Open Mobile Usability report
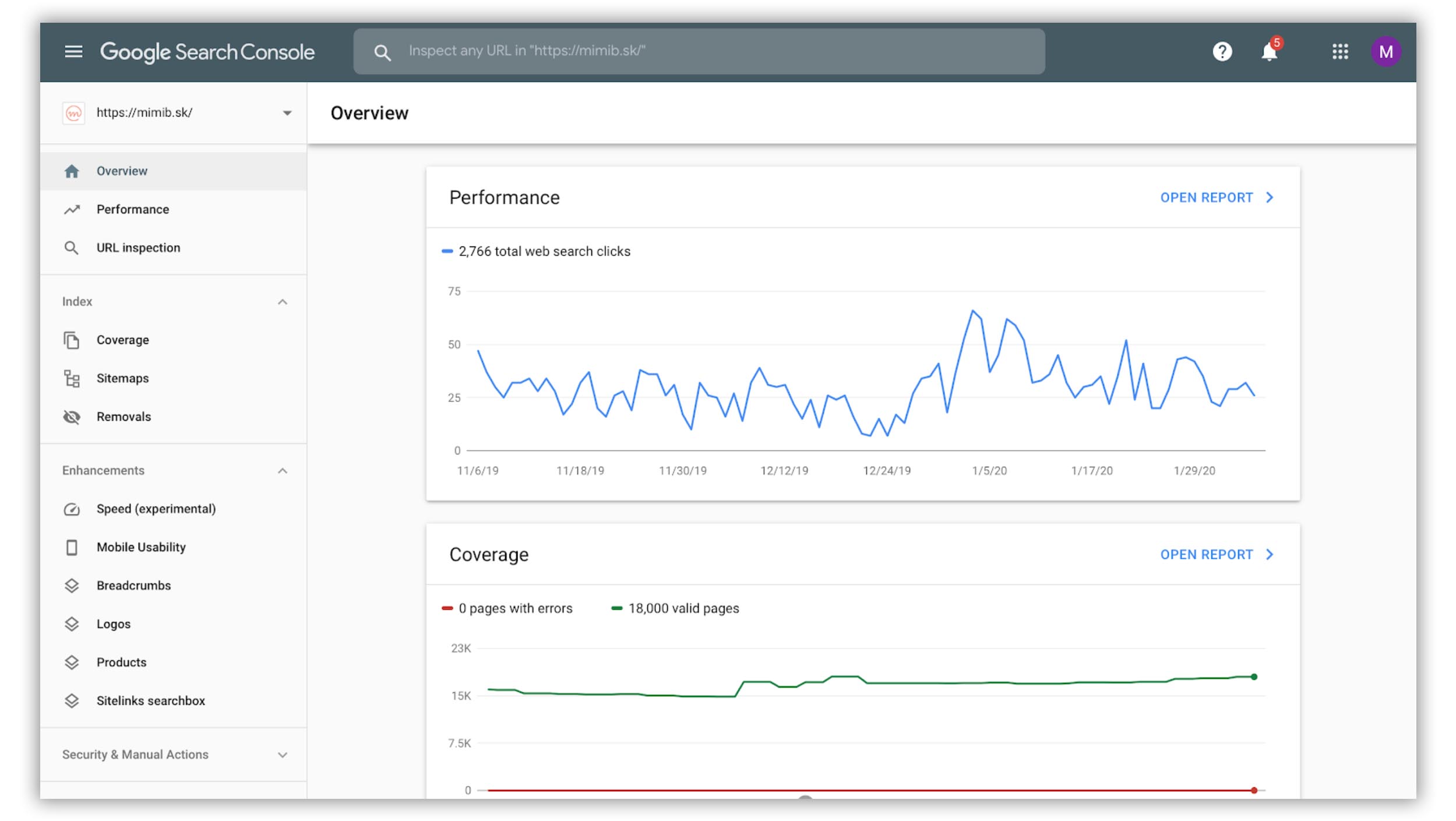1456x821 pixels. tap(173, 547)
